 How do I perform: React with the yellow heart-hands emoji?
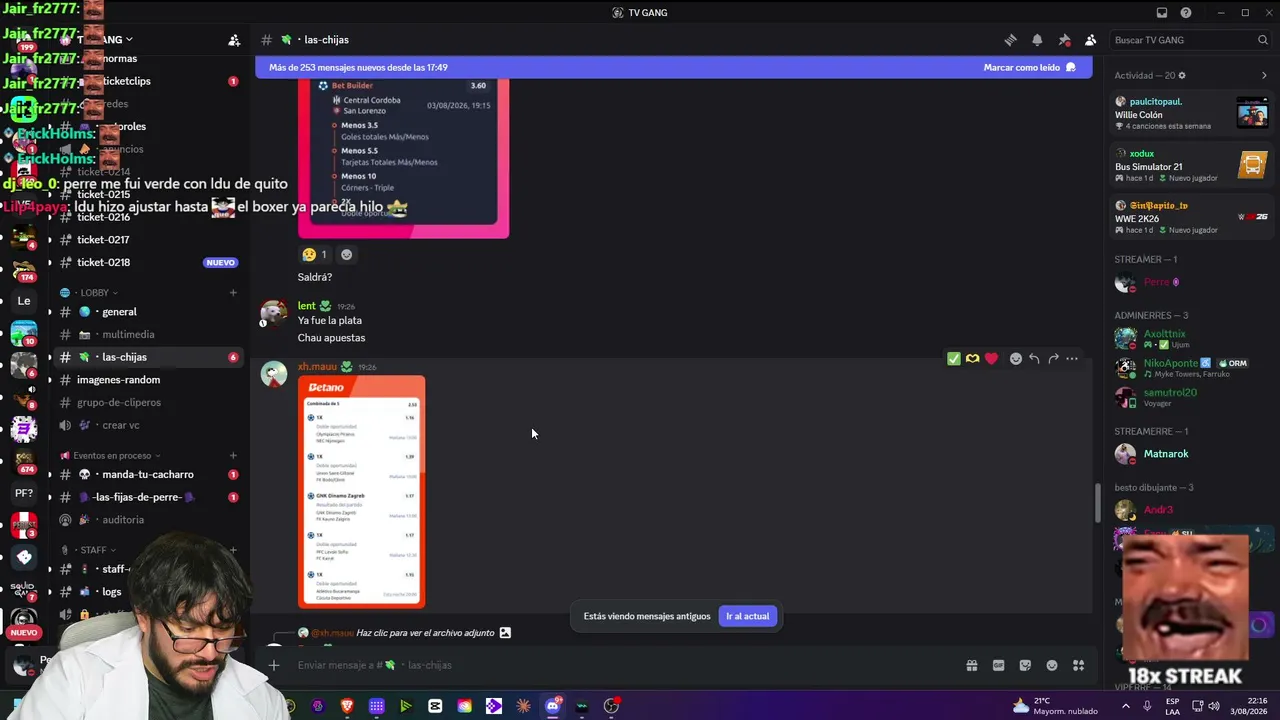click(x=972, y=358)
